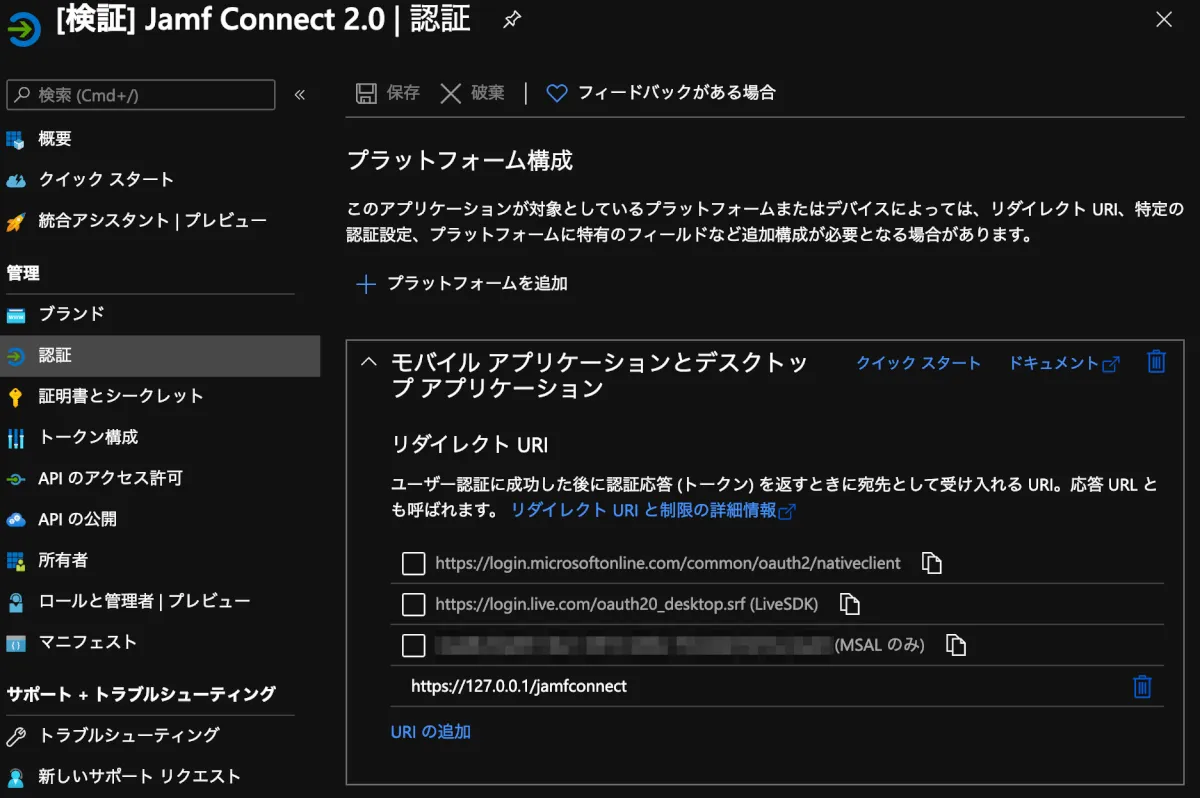Image resolution: width=1200 pixels, height=798 pixels.
Task: Click the ブランド icon in sidebar
Action: [x=15, y=315]
